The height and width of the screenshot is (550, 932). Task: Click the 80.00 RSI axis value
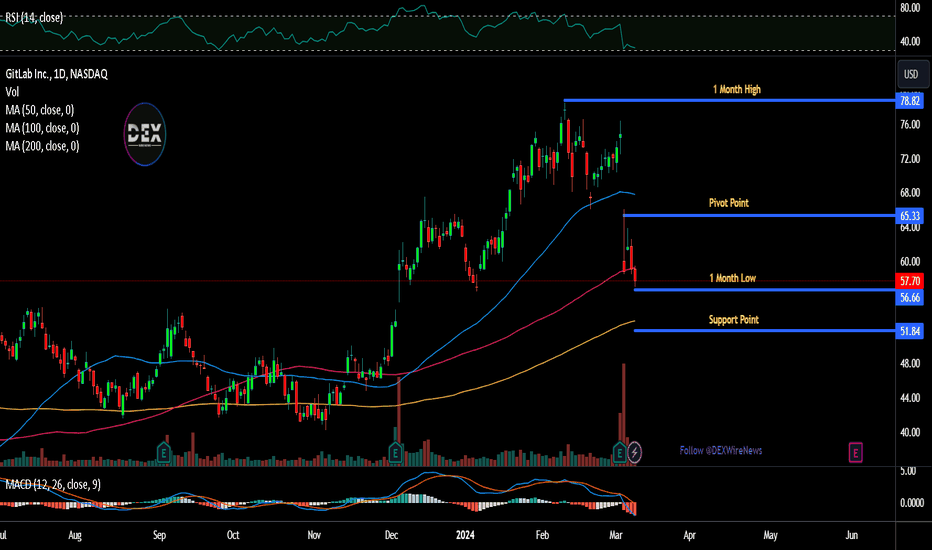tap(910, 8)
